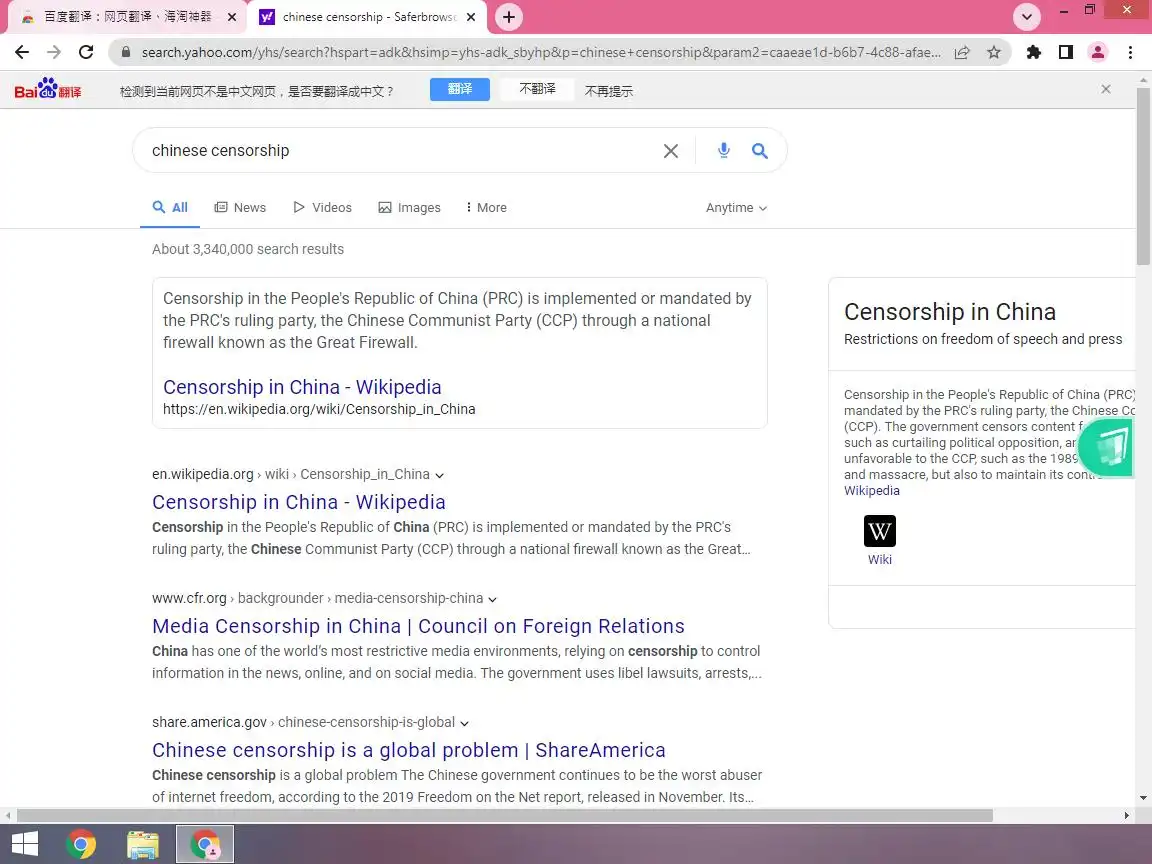Click the Wiki label under W icon
The height and width of the screenshot is (864, 1152).
(879, 560)
